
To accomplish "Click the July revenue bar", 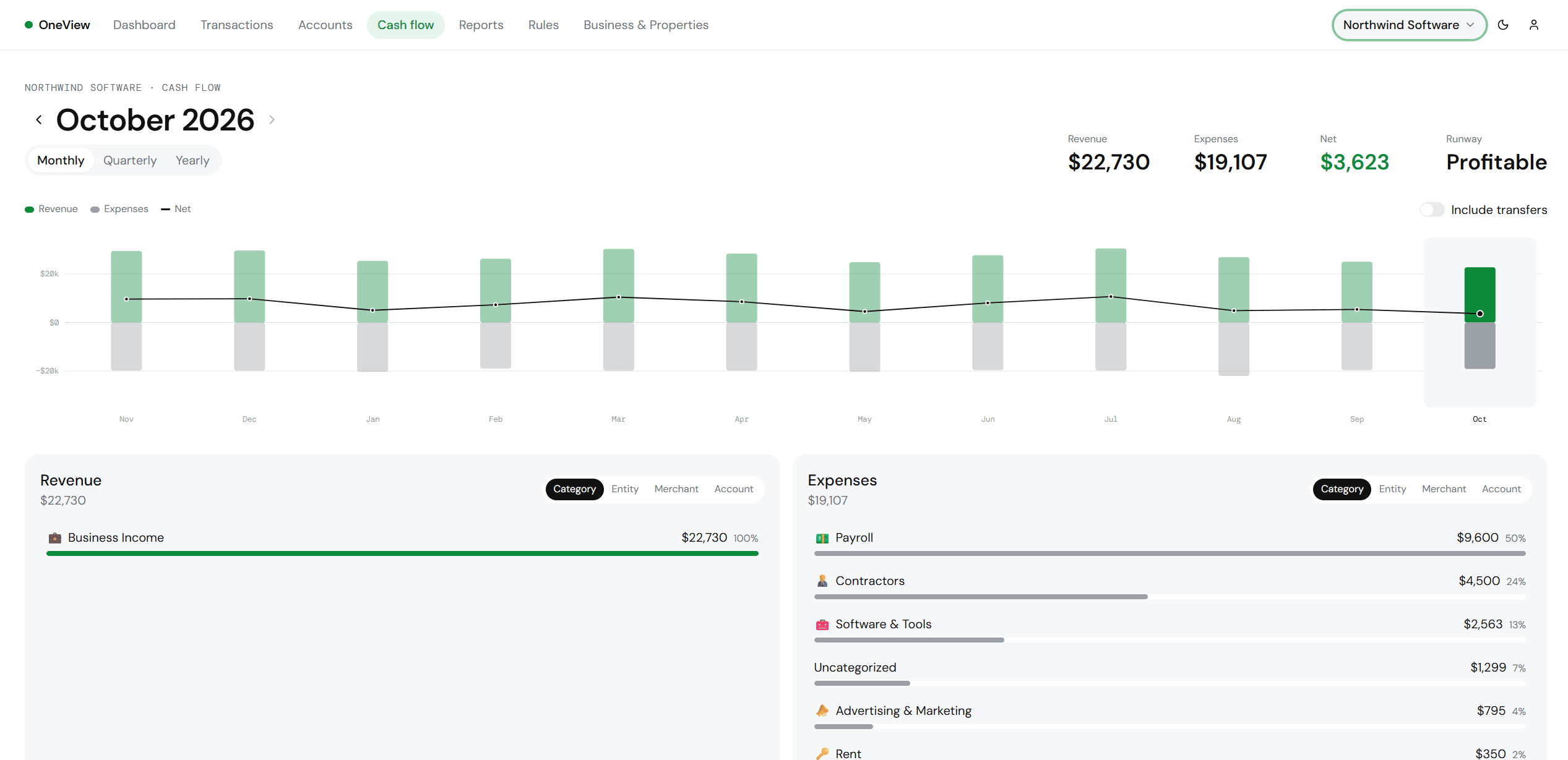I will click(x=1111, y=285).
